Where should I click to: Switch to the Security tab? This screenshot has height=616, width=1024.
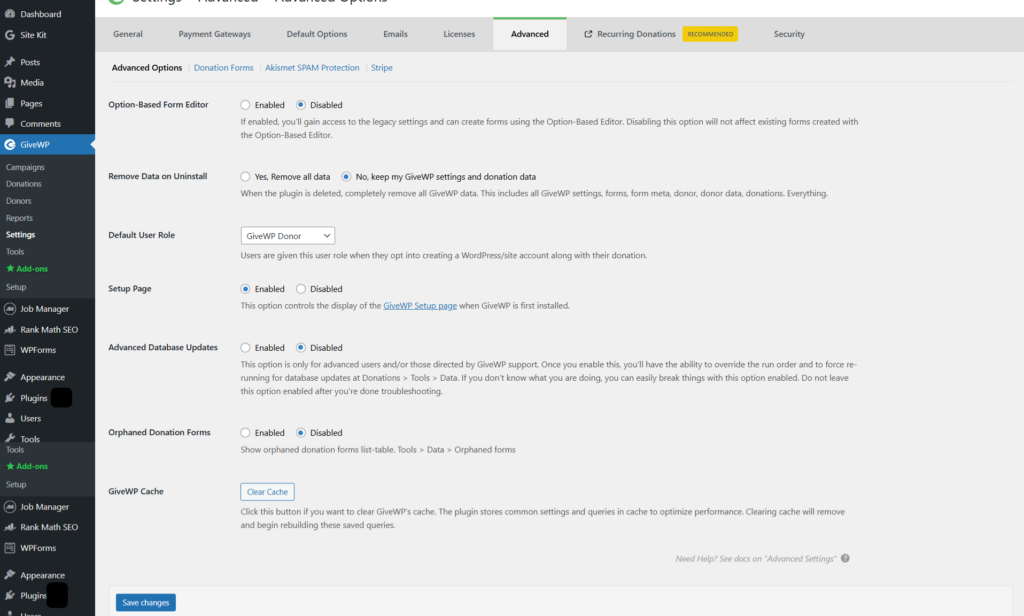pyautogui.click(x=789, y=34)
